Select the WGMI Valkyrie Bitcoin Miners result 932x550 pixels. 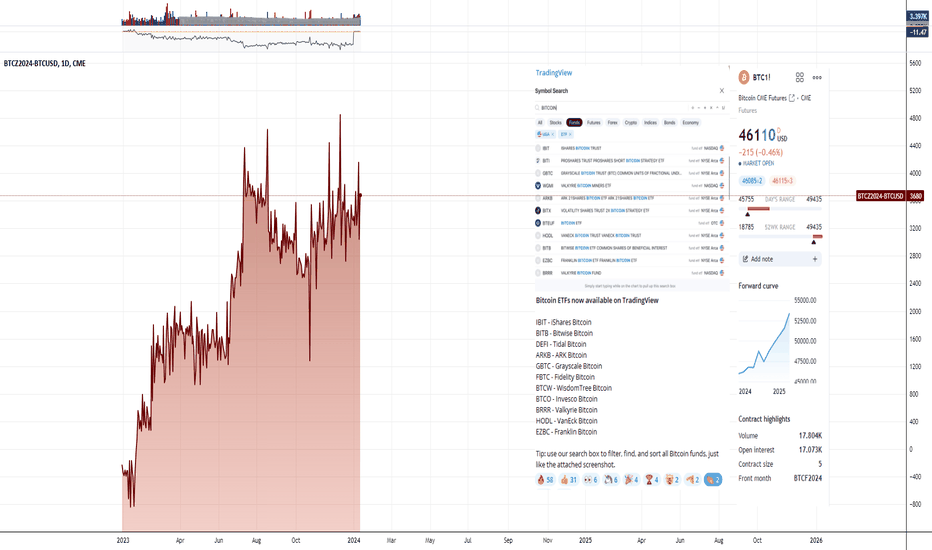coord(630,186)
